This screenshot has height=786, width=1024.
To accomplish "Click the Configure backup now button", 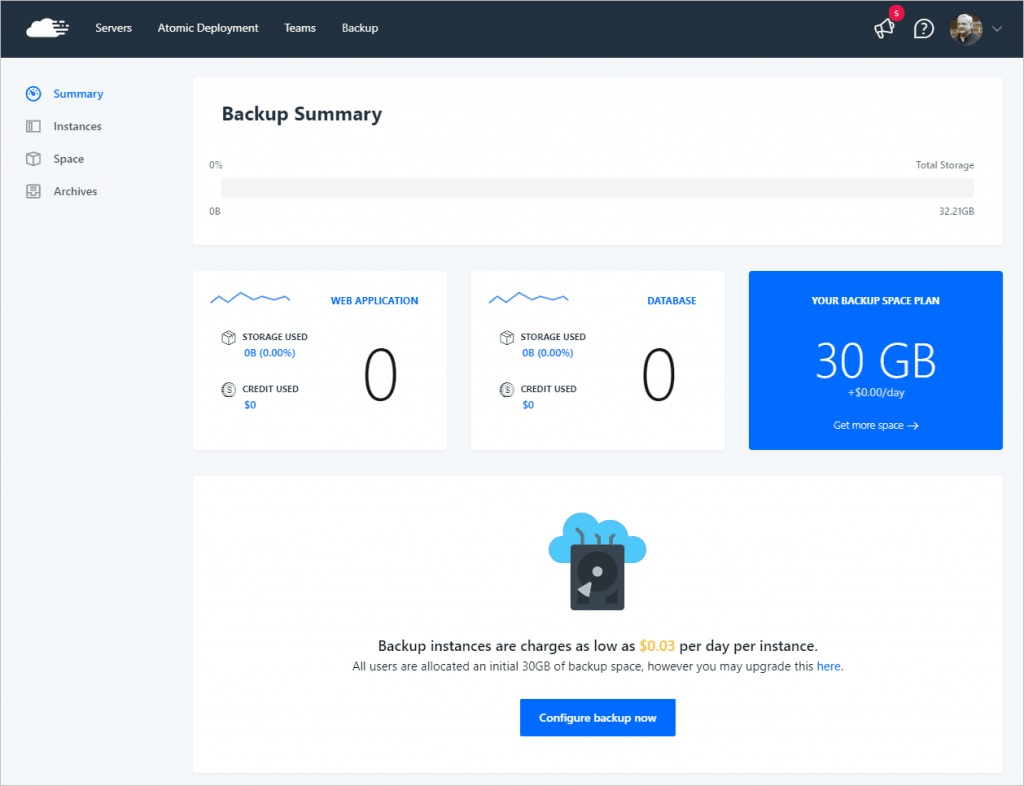I will (x=597, y=717).
